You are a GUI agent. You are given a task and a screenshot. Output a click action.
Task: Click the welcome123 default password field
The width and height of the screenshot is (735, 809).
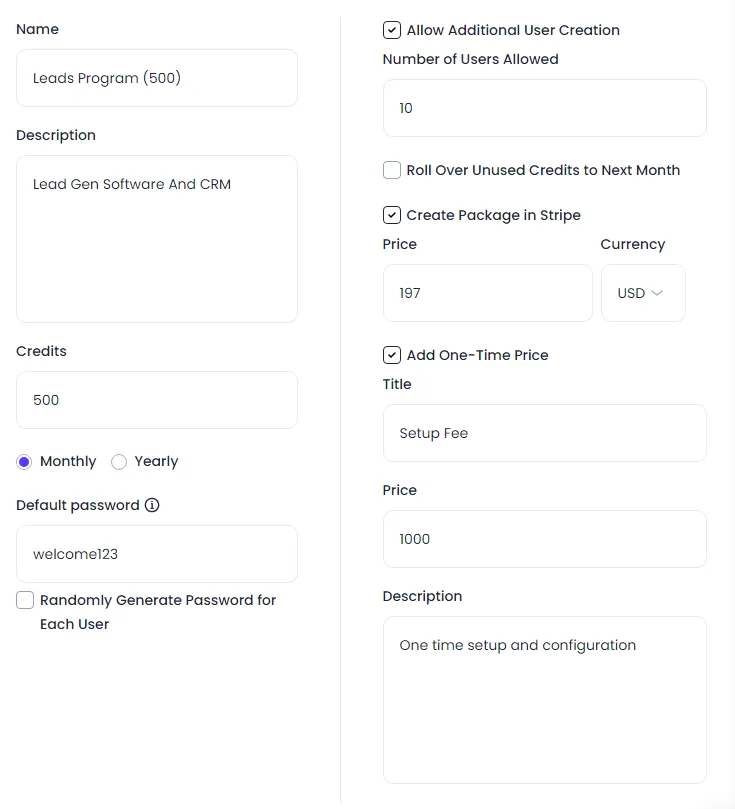point(157,554)
